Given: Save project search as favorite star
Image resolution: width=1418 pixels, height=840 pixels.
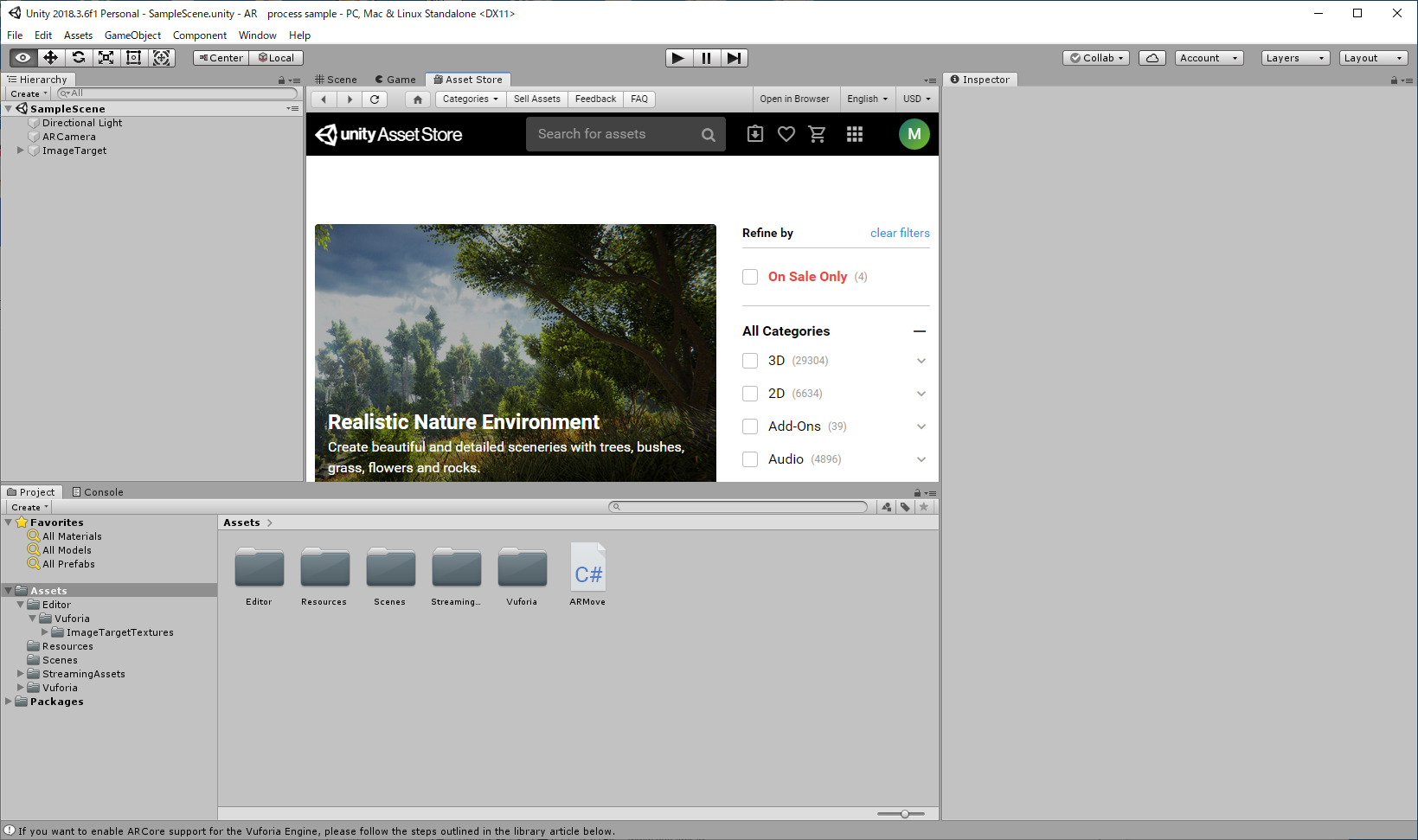Looking at the screenshot, I should coord(924,507).
